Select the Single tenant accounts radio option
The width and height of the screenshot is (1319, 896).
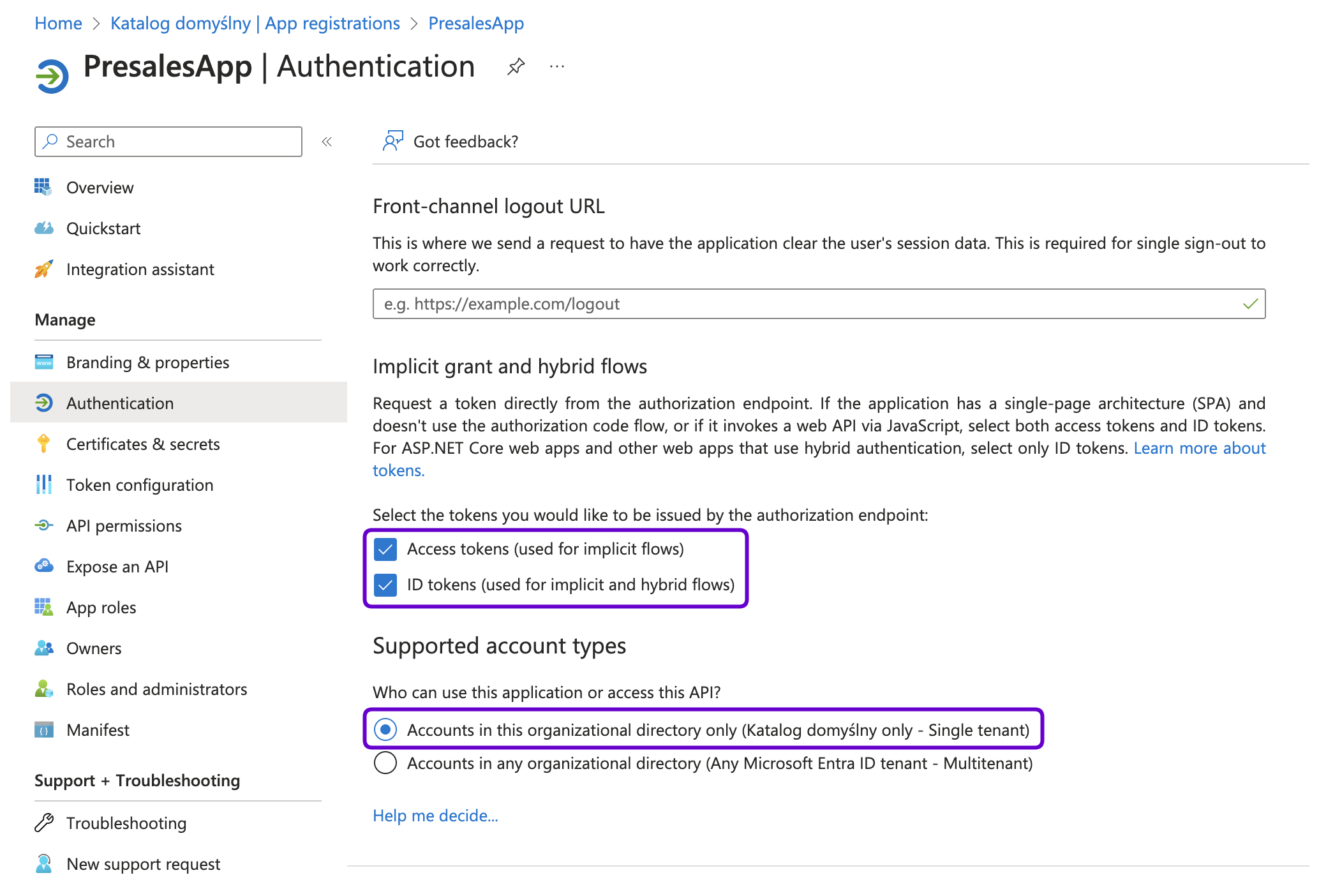[x=385, y=729]
